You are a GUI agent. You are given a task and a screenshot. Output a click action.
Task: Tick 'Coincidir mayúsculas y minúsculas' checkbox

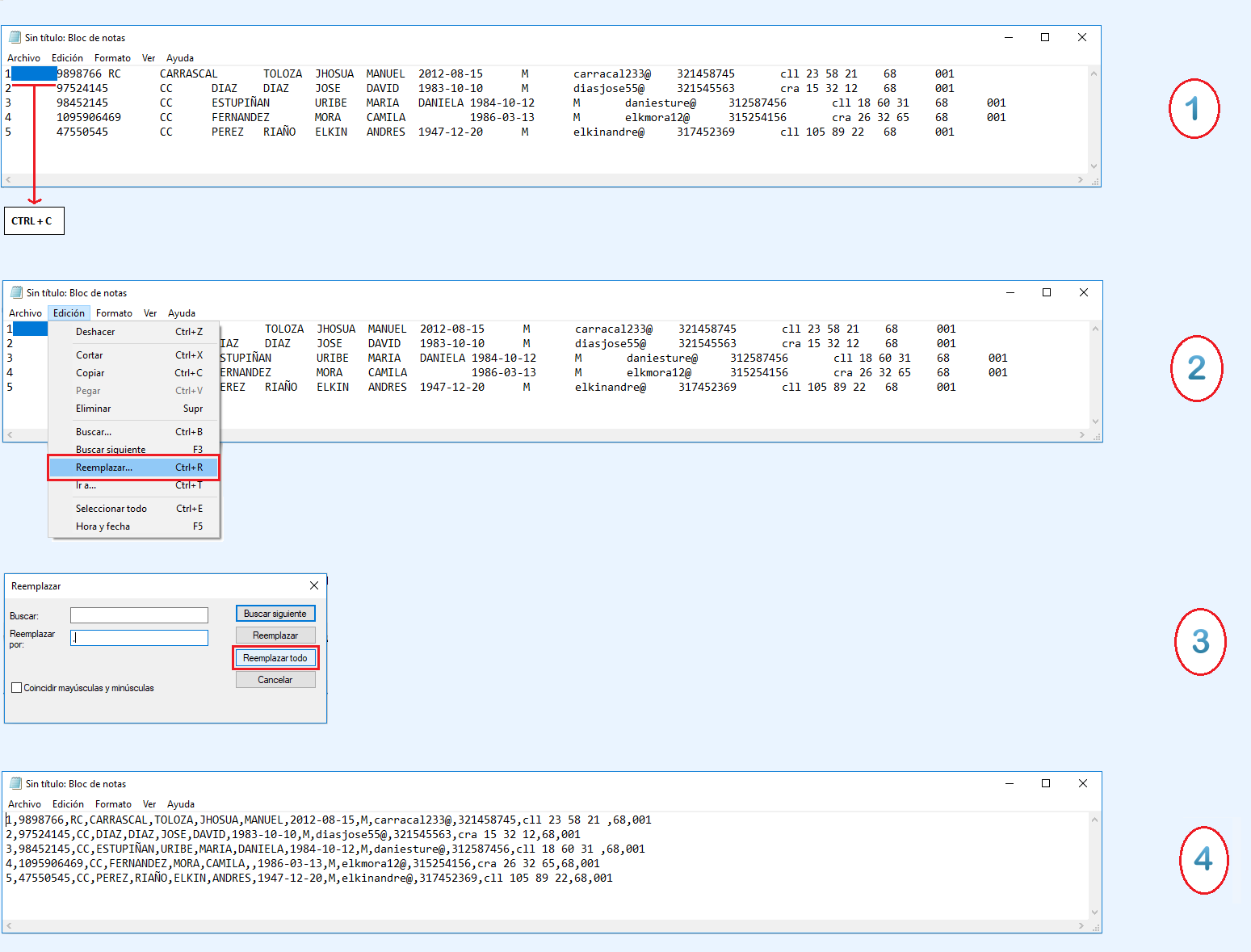(x=17, y=688)
